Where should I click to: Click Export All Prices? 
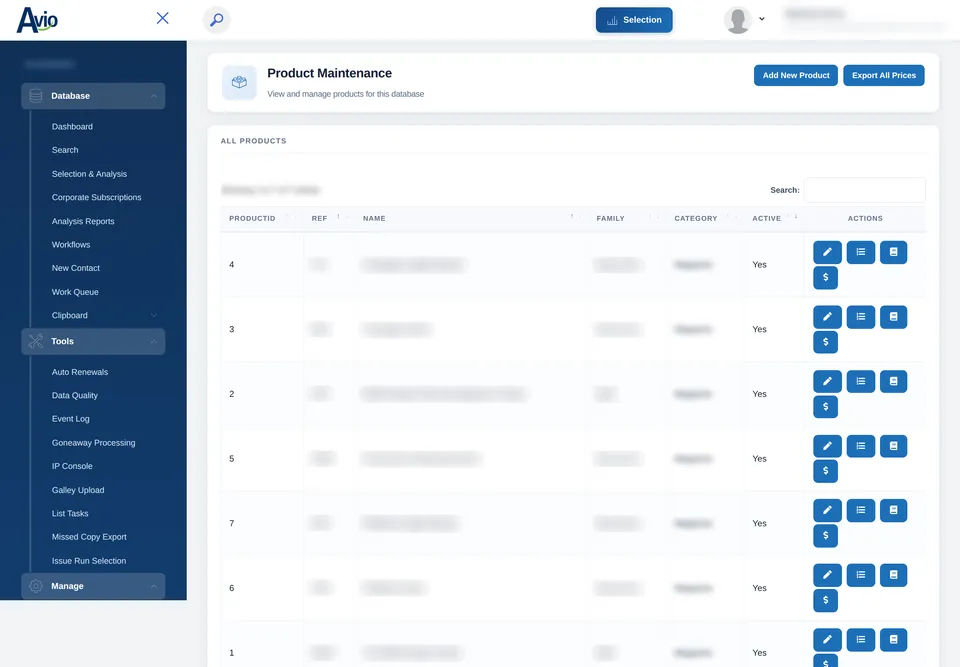pyautogui.click(x=883, y=75)
